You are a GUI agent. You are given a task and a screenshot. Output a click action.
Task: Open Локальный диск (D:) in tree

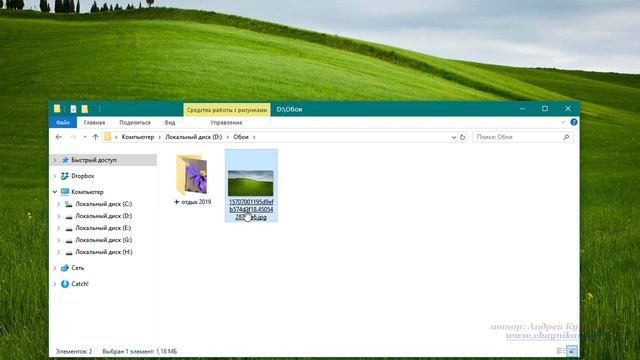click(x=104, y=216)
